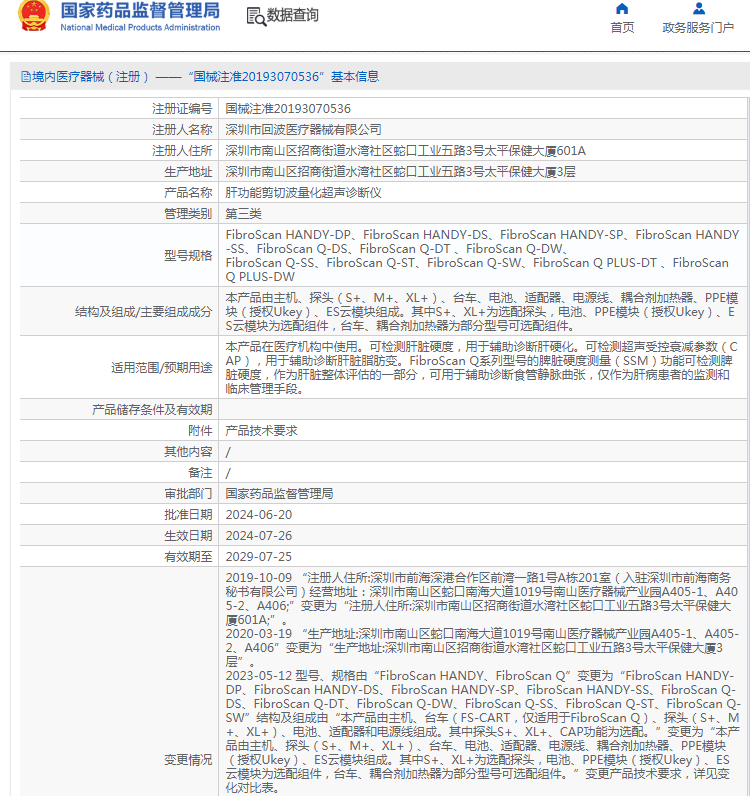Click the 2023-05-12 change record entry
The image size is (750, 796).
click(483, 732)
